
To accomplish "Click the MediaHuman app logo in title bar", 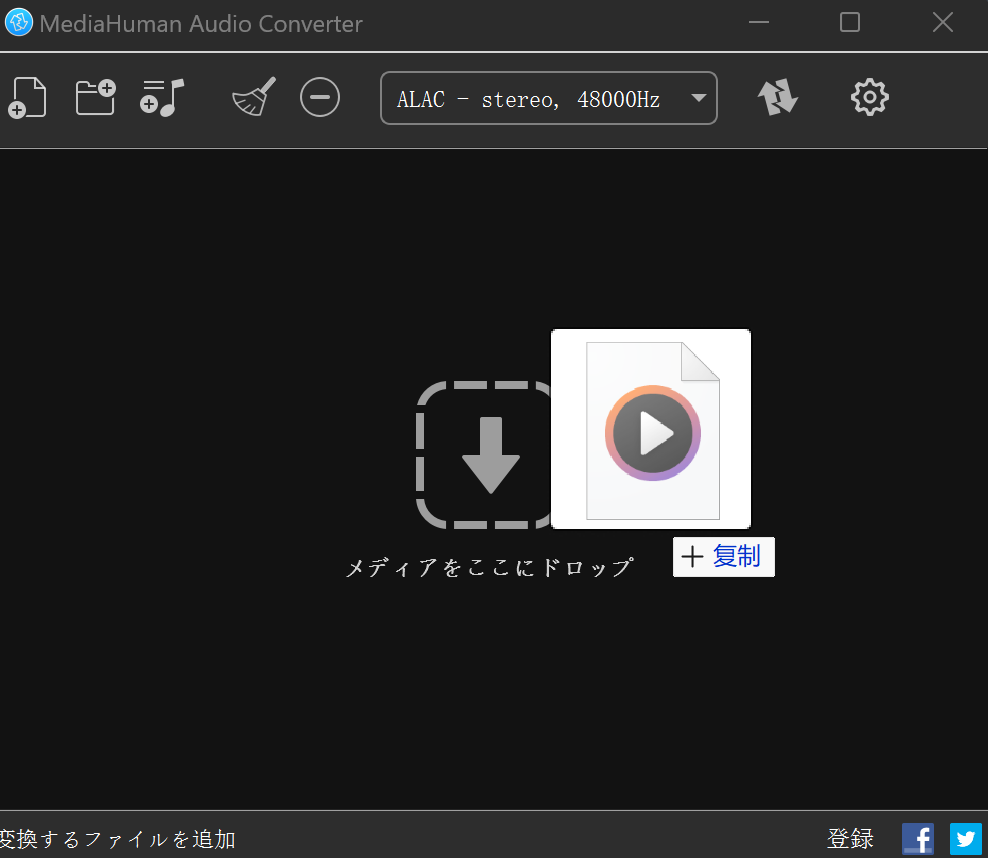I will 19,23.
